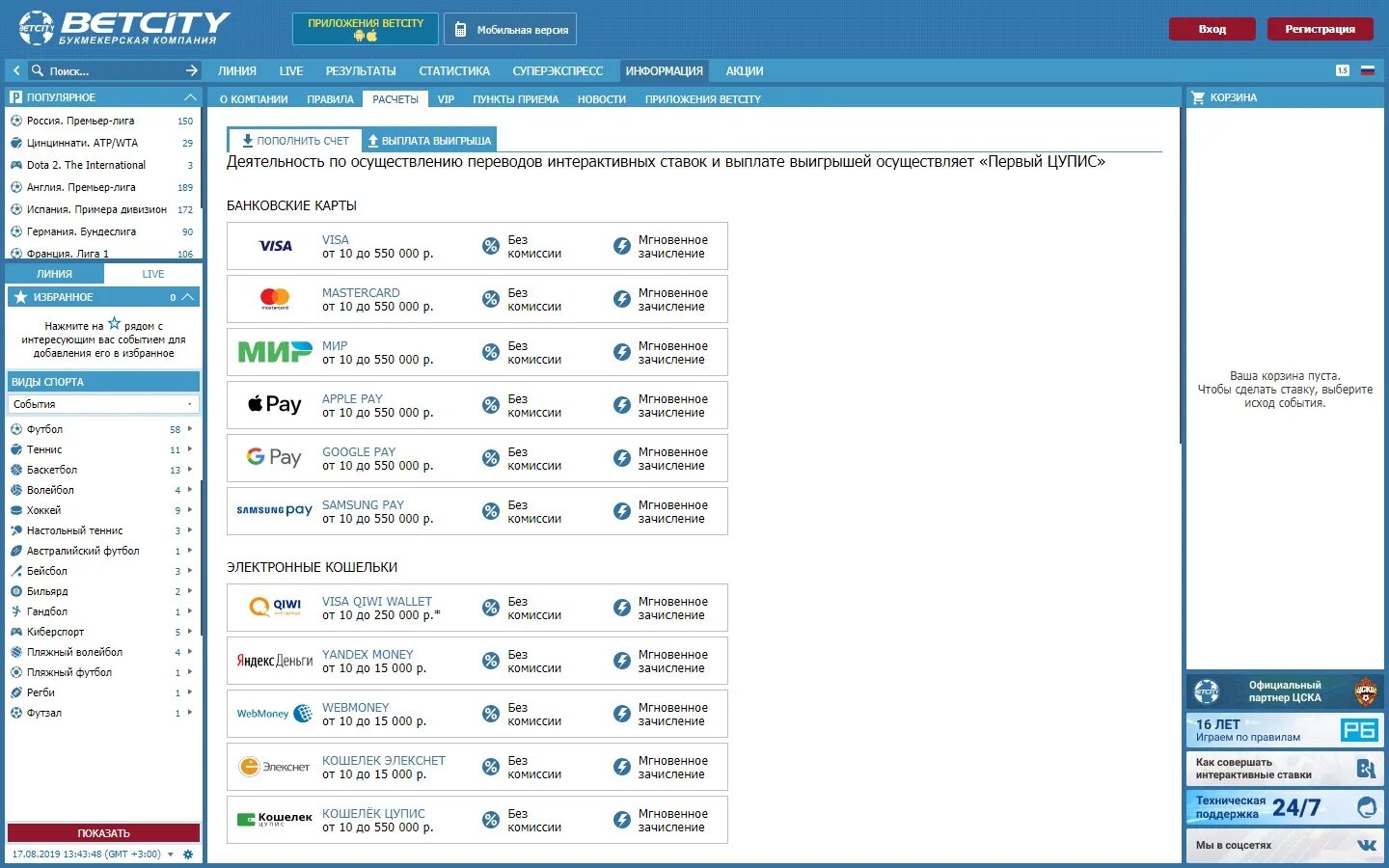
Task: Click the star icon in favorites hint
Action: pos(114,324)
